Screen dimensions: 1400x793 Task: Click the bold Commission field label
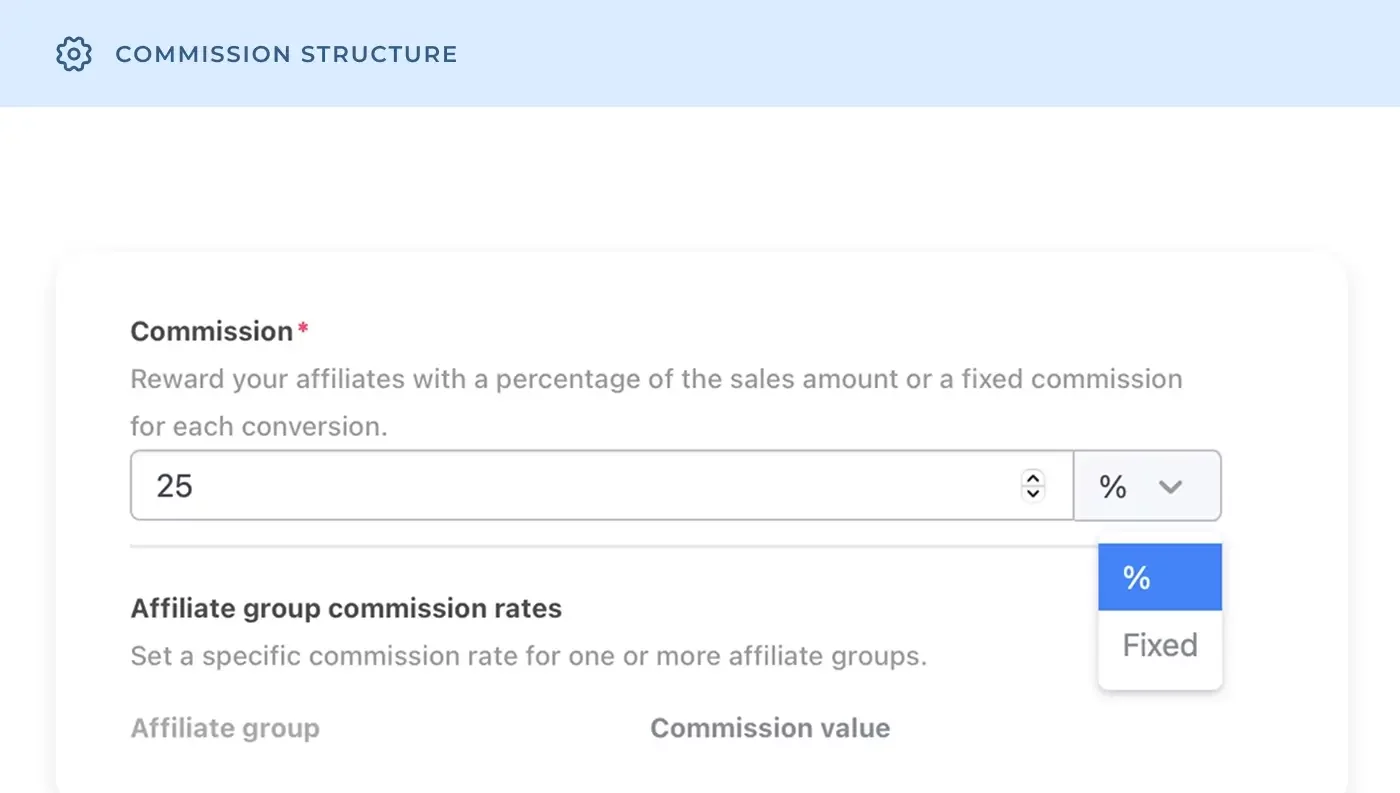212,331
